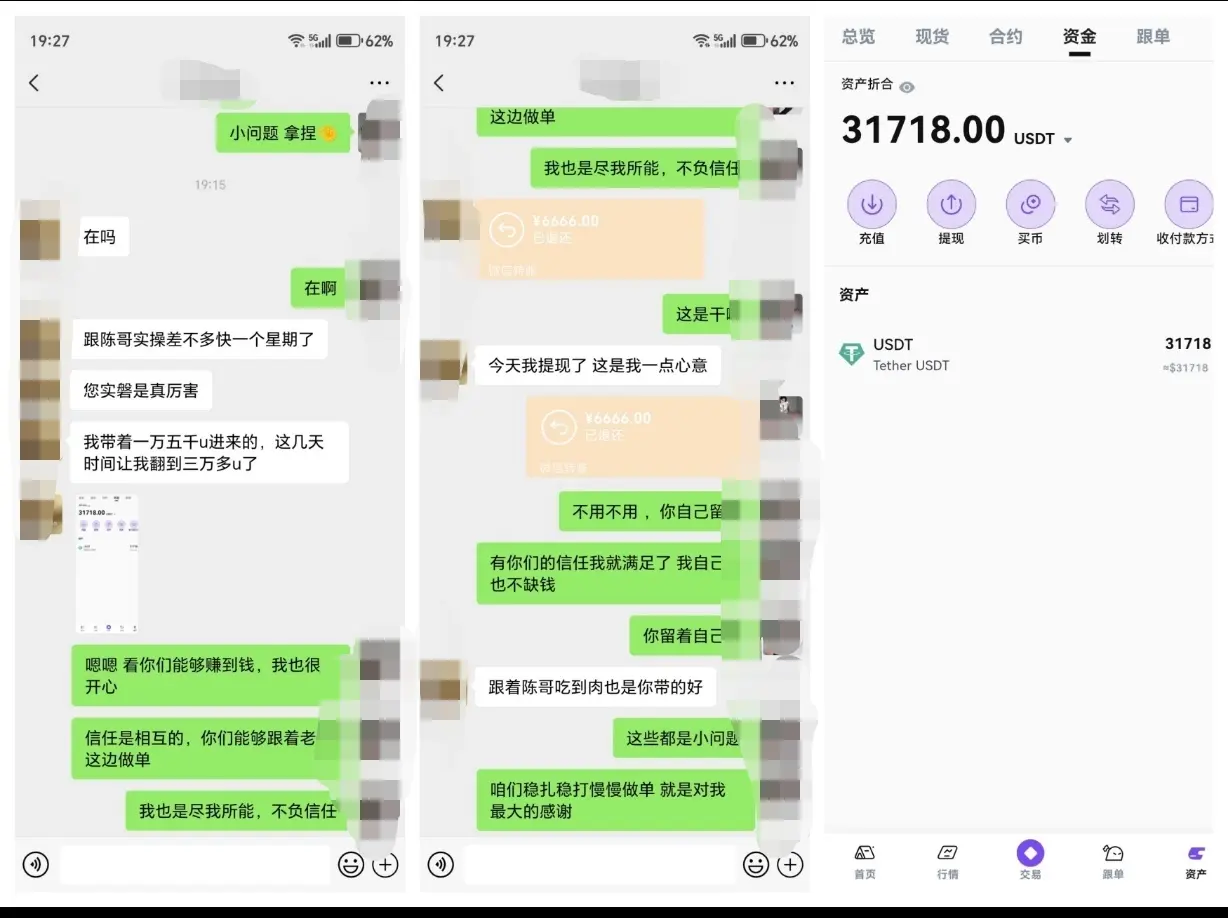Open emoji picker in left chat
Viewport: 1228px width, 918px height.
tap(351, 864)
